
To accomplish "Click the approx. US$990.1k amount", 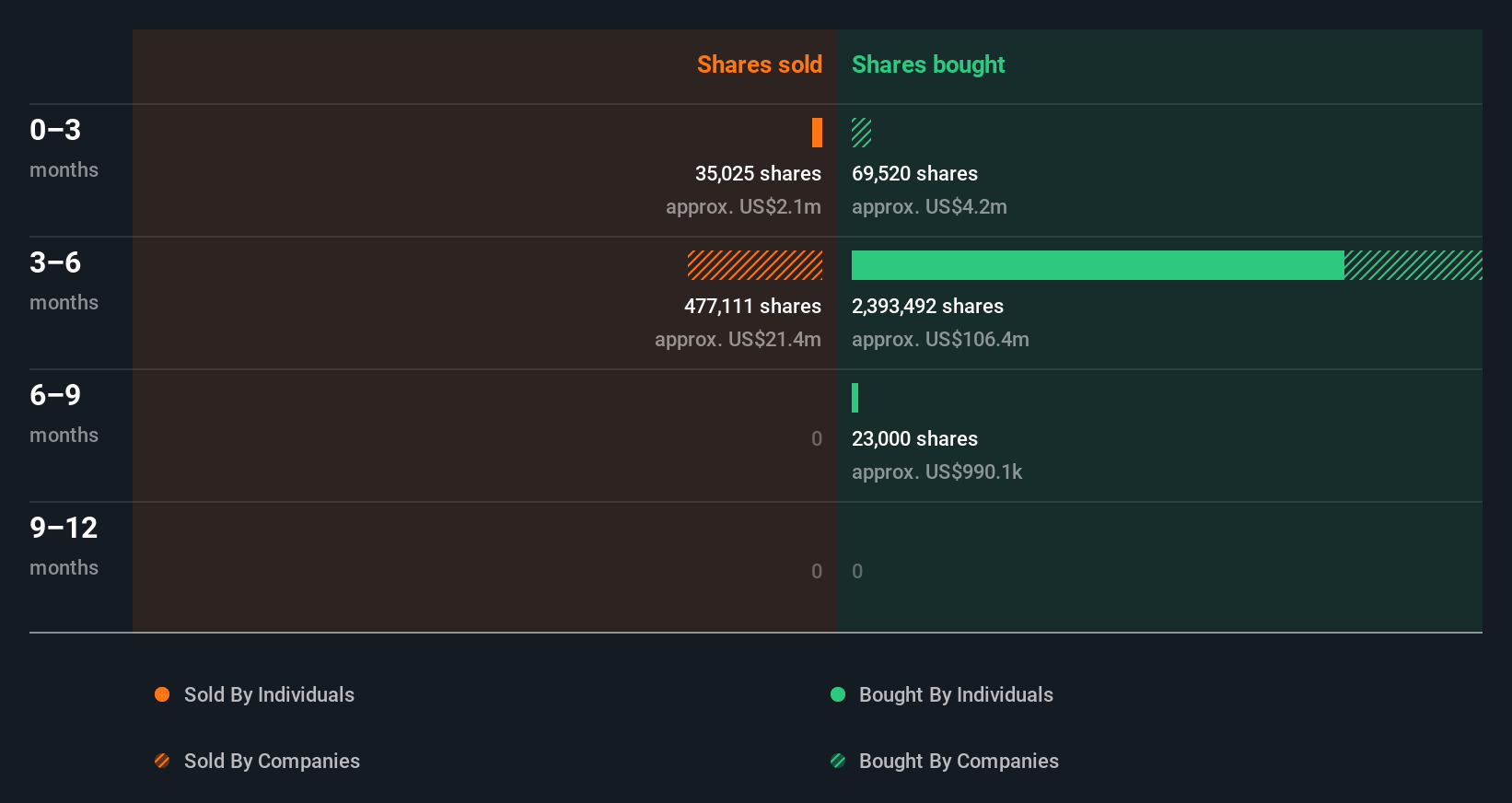I will 936,472.
